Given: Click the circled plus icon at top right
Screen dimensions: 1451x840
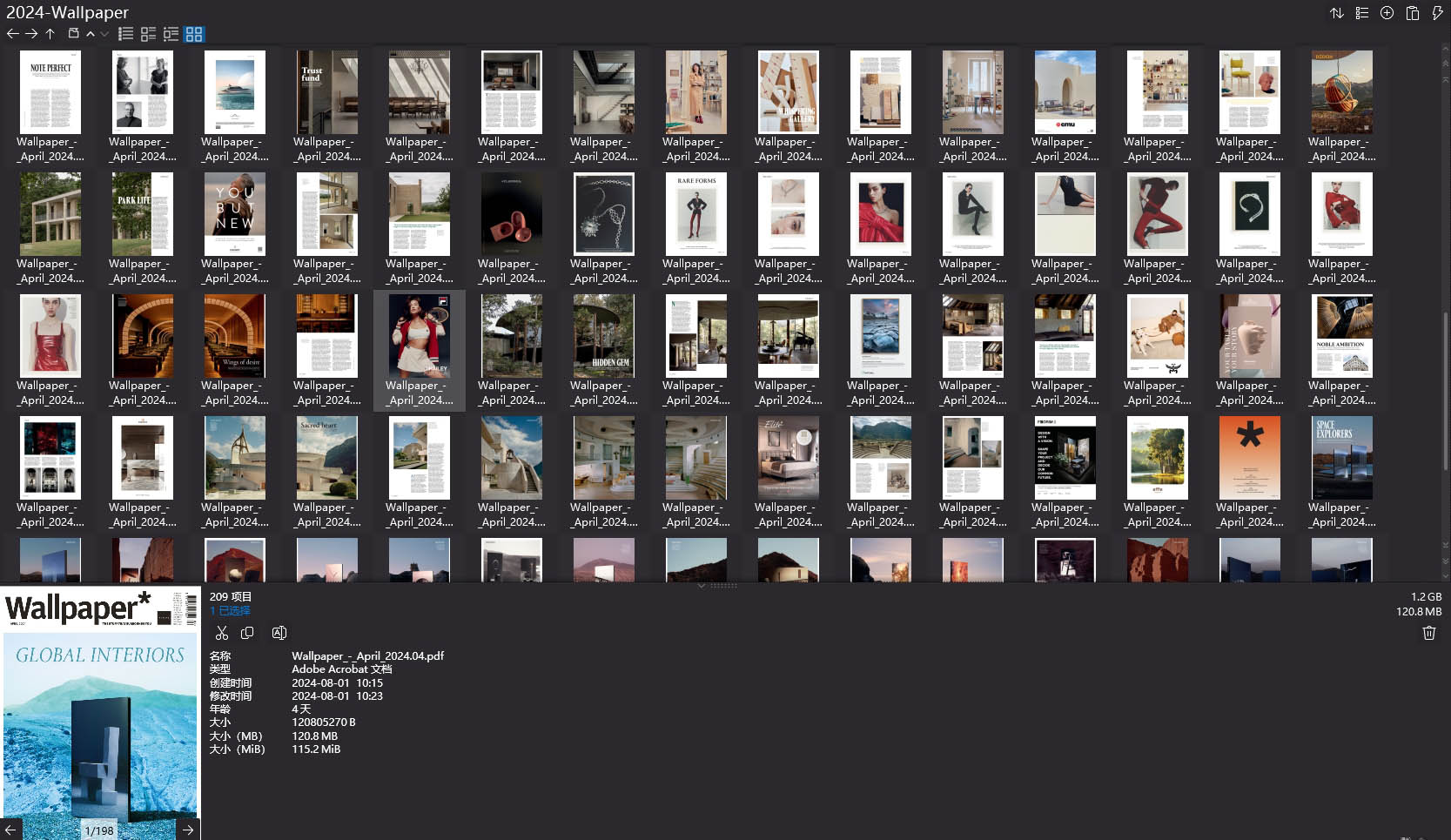Looking at the screenshot, I should click(1387, 13).
